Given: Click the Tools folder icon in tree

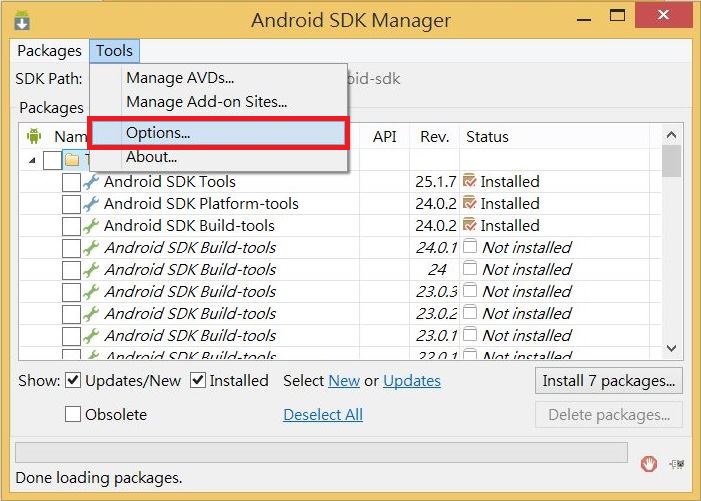Looking at the screenshot, I should [x=72, y=159].
